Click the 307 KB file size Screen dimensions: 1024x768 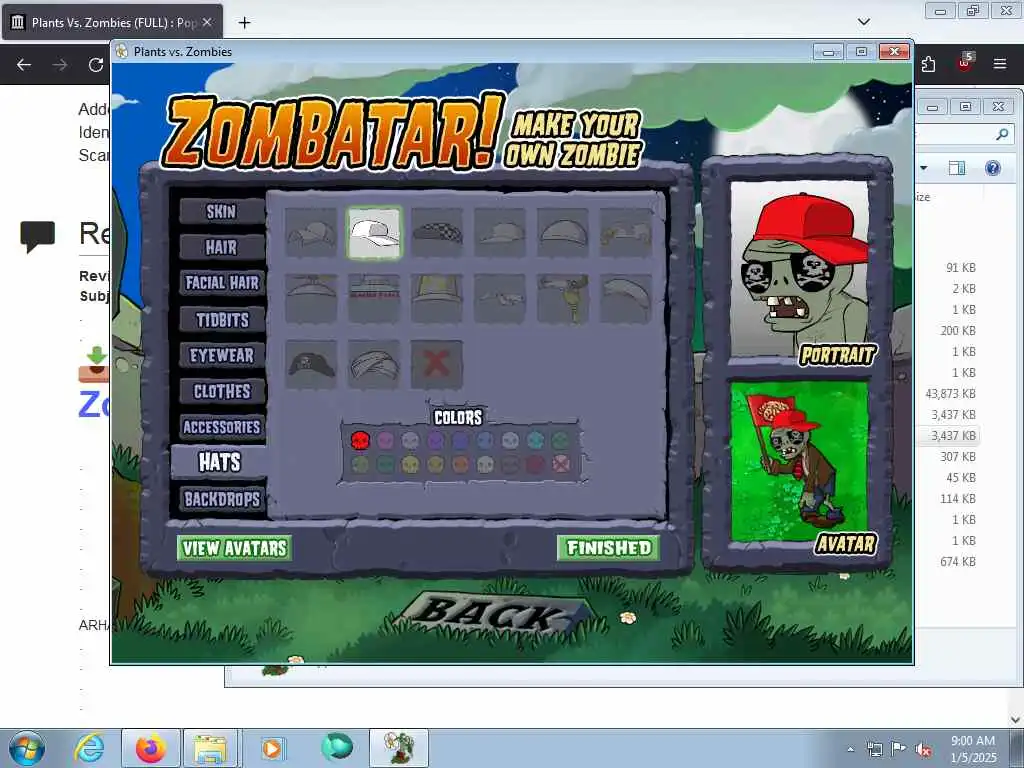point(957,456)
